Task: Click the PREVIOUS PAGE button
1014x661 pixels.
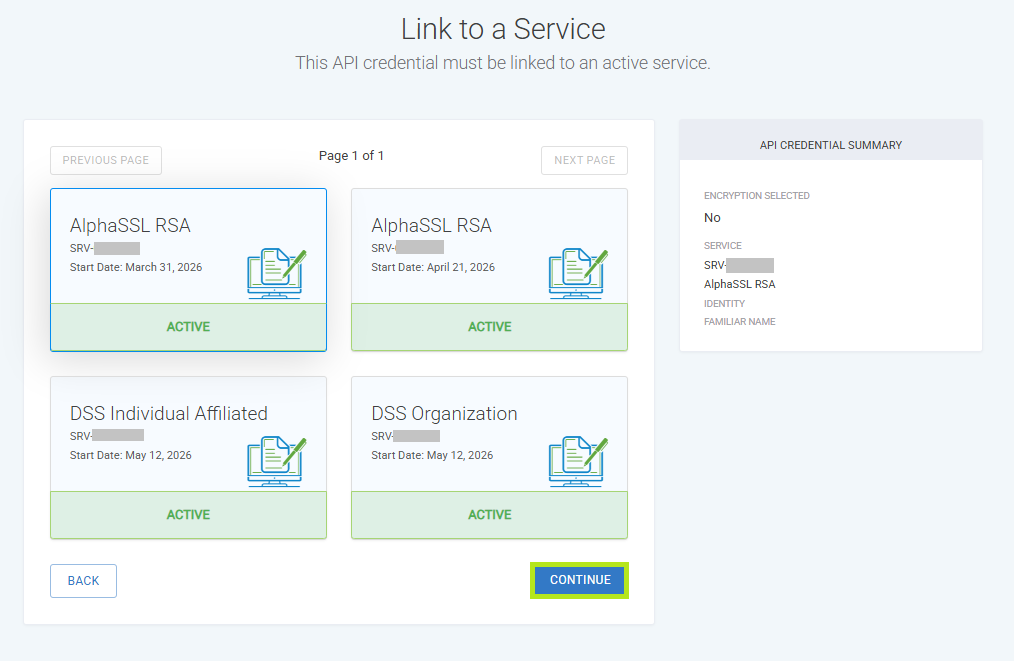Action: 106,160
